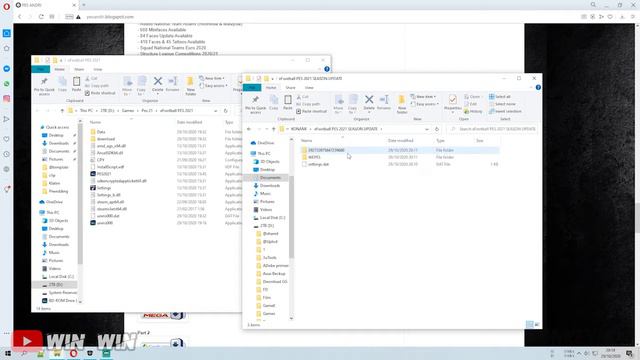Open the Home tab in SEASON UPDATE window
640x360 pixels.
point(271,87)
